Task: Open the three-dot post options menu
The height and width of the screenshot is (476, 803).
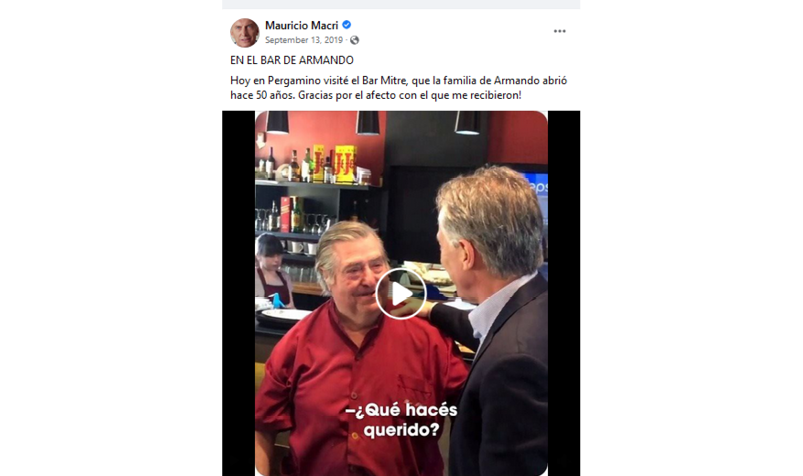Action: click(x=559, y=31)
